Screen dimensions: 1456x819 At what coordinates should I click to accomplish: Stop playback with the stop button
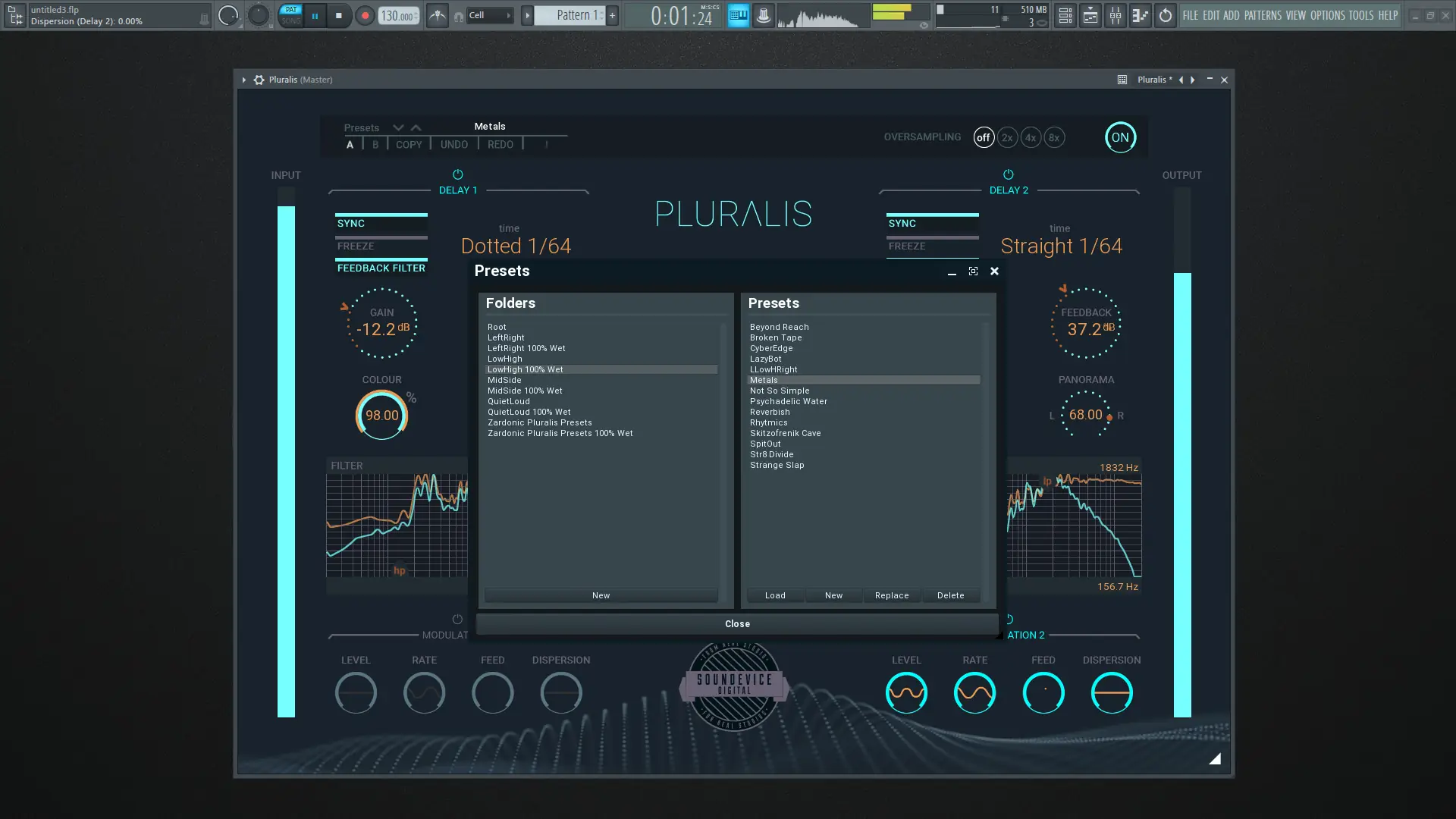coord(339,15)
